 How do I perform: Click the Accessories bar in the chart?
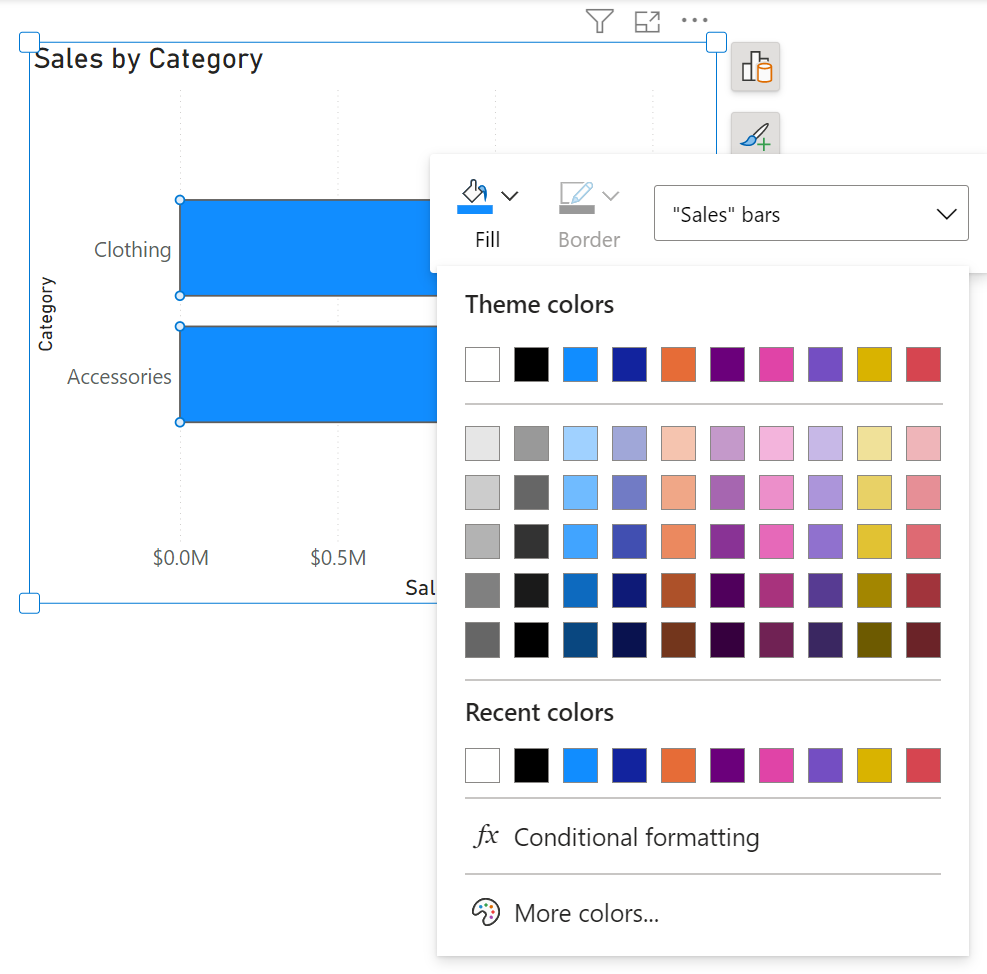coord(308,374)
